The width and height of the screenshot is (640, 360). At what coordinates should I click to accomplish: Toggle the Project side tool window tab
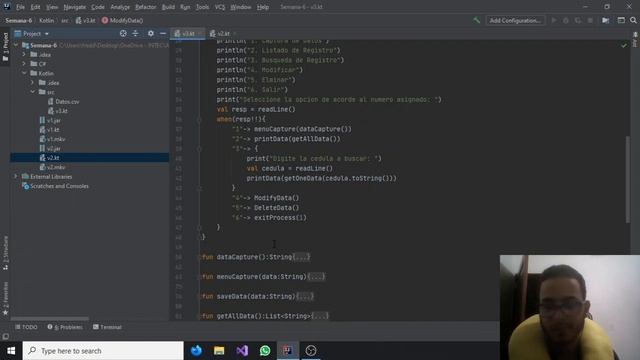(5, 46)
